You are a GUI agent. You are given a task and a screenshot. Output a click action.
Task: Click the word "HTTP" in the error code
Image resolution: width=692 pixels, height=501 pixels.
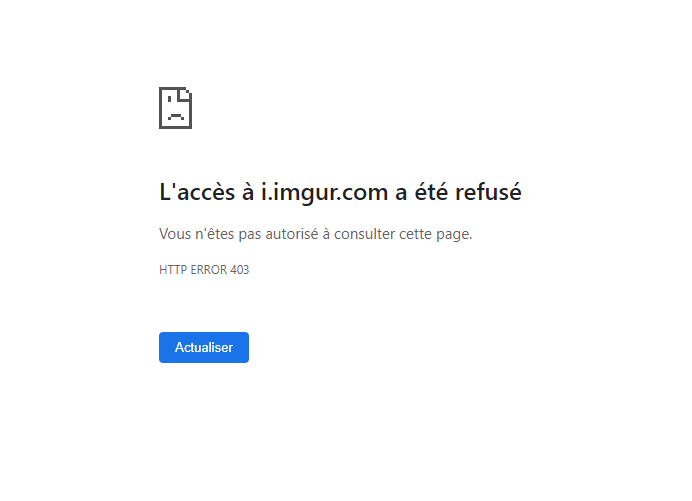click(x=172, y=270)
